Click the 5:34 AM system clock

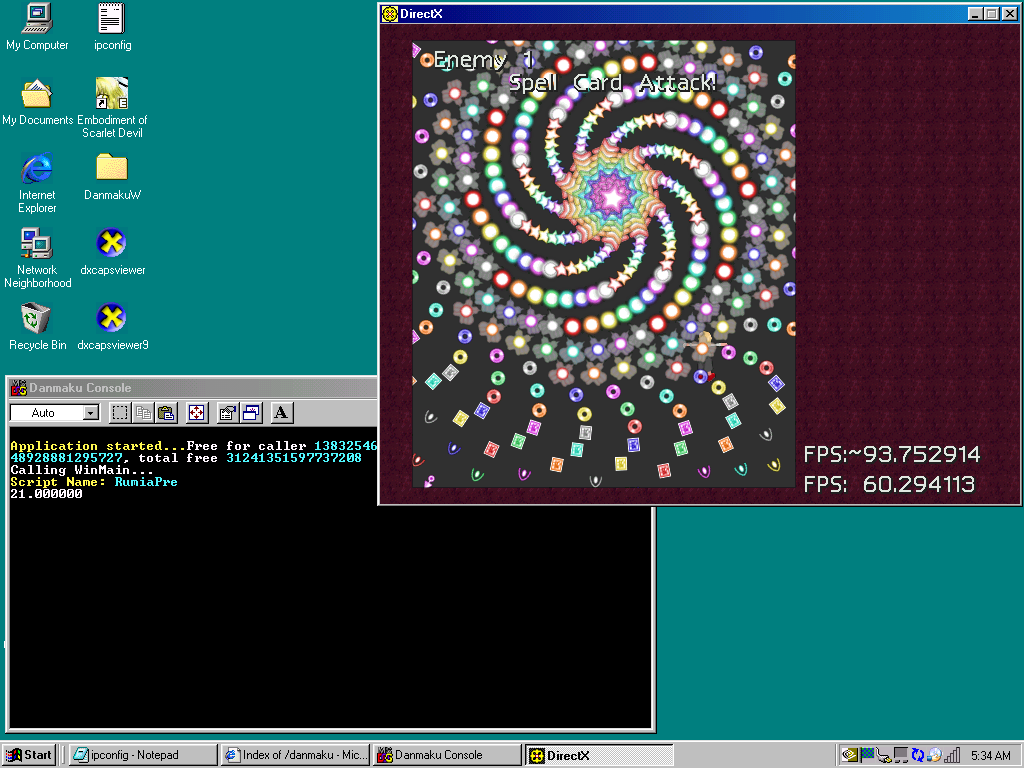[991, 756]
